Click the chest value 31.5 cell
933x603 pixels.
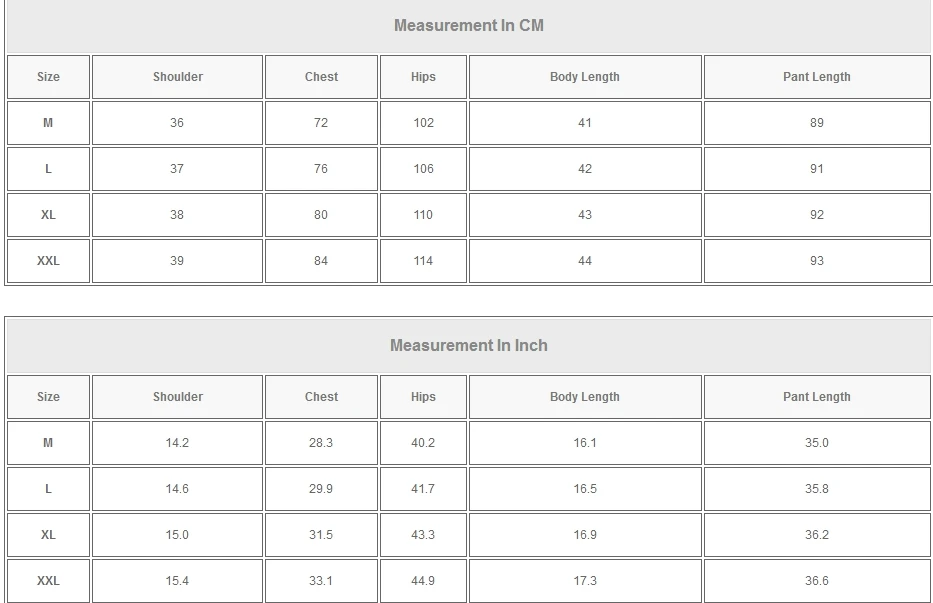tap(321, 535)
